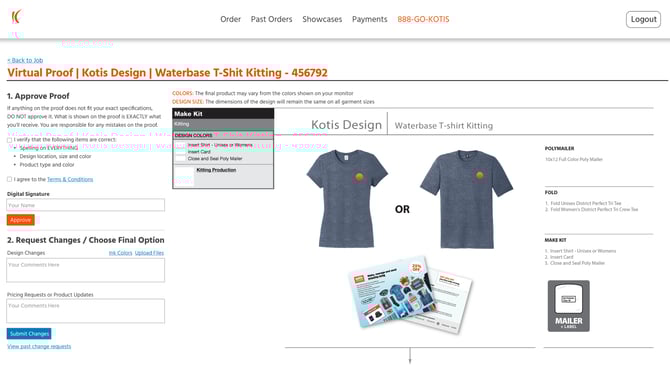Open the Upload Files link
The width and height of the screenshot is (670, 377).
tap(149, 253)
